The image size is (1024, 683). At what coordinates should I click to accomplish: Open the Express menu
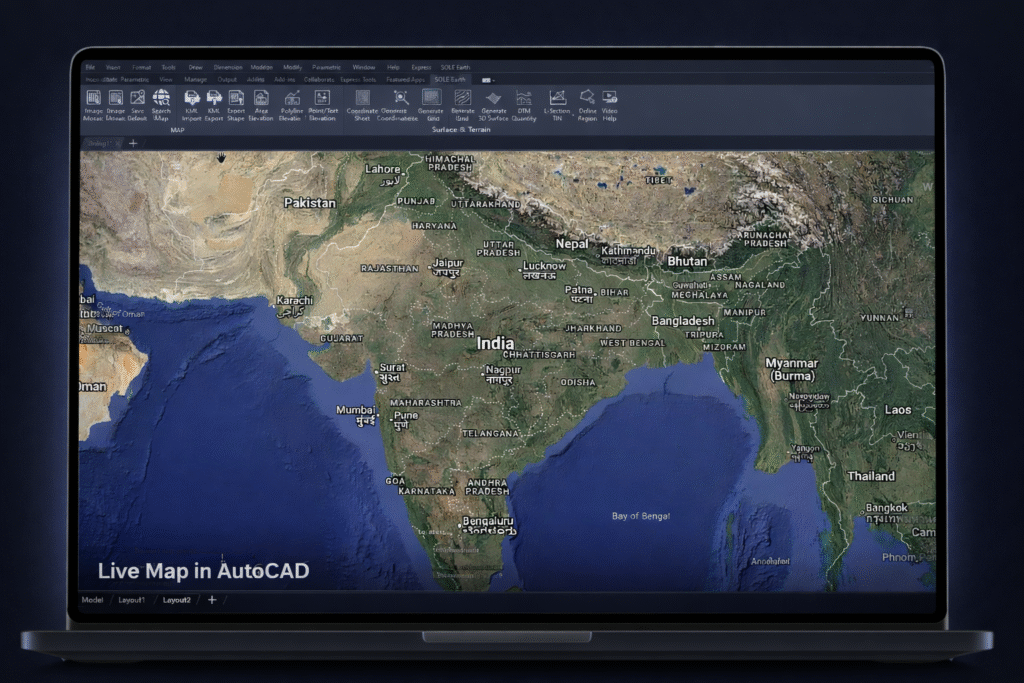(420, 67)
